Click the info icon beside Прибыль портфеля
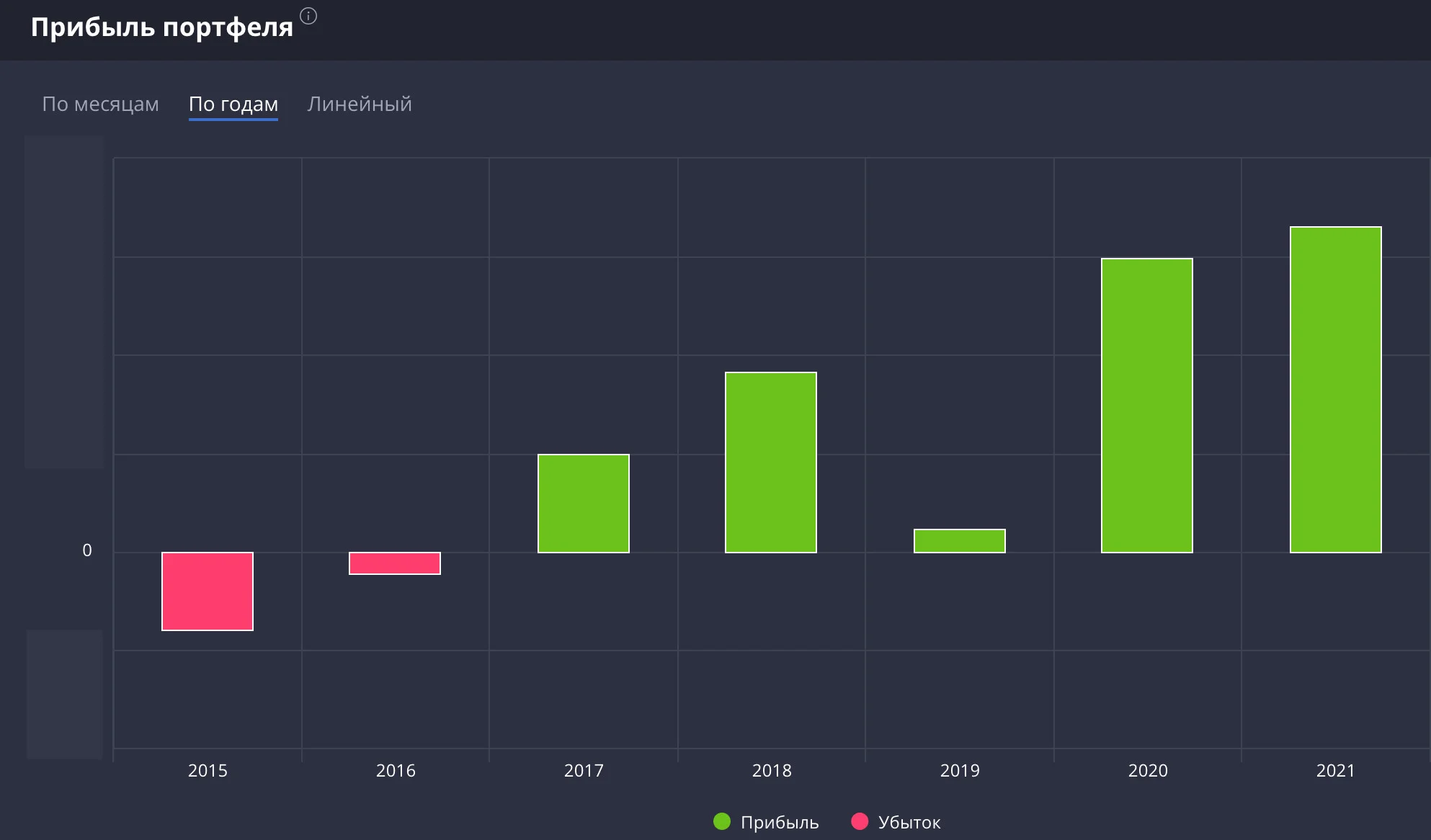This screenshot has height=840, width=1431. point(308,16)
